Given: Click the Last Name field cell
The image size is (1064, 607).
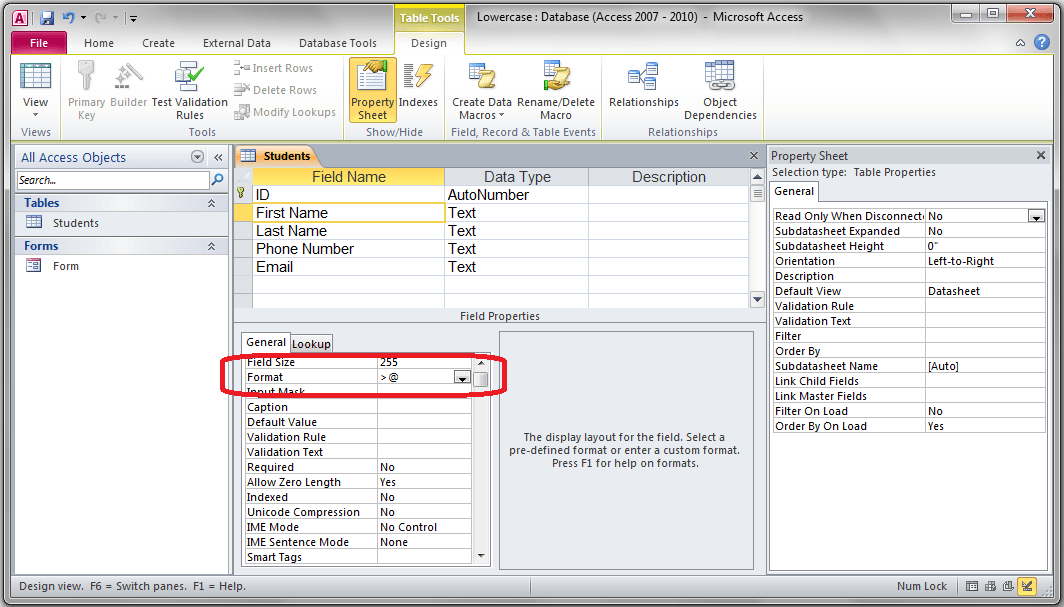Looking at the screenshot, I should point(348,231).
